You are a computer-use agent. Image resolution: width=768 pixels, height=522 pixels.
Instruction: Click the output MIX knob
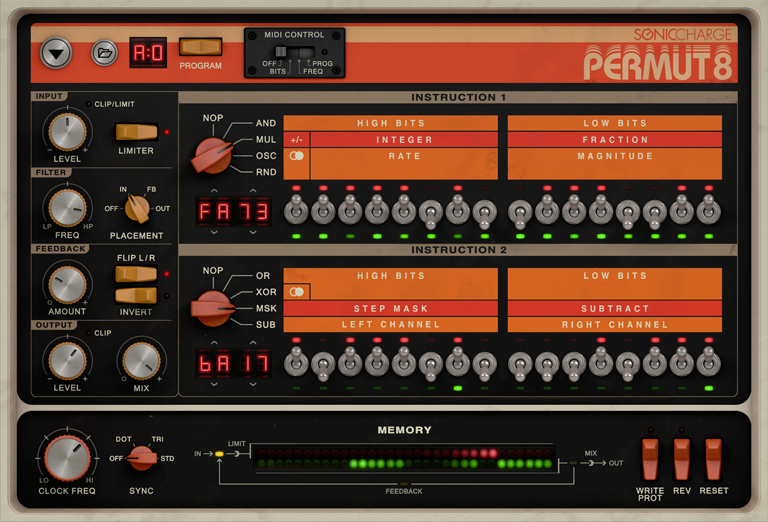[x=143, y=360]
